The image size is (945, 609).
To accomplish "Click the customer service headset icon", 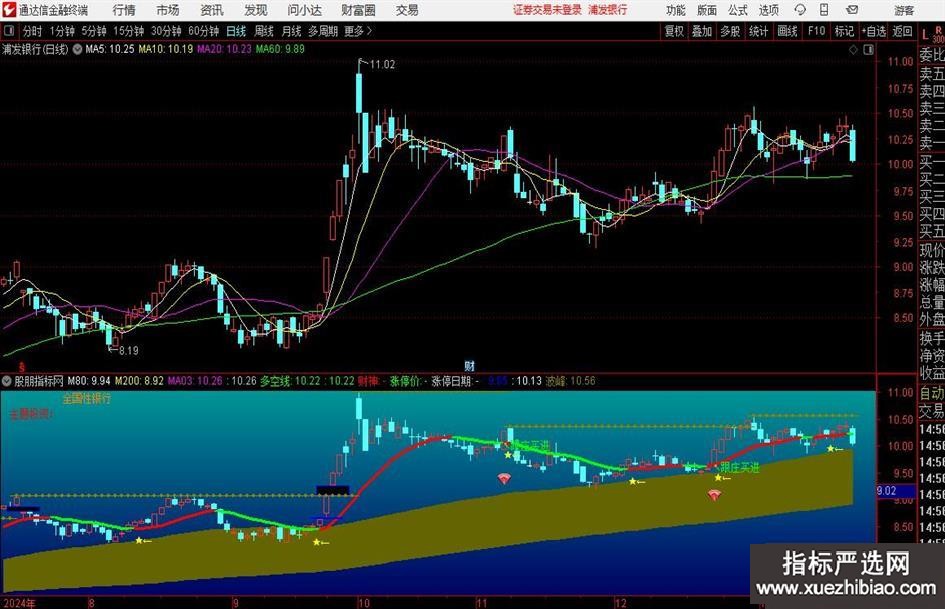I will pos(800,10).
